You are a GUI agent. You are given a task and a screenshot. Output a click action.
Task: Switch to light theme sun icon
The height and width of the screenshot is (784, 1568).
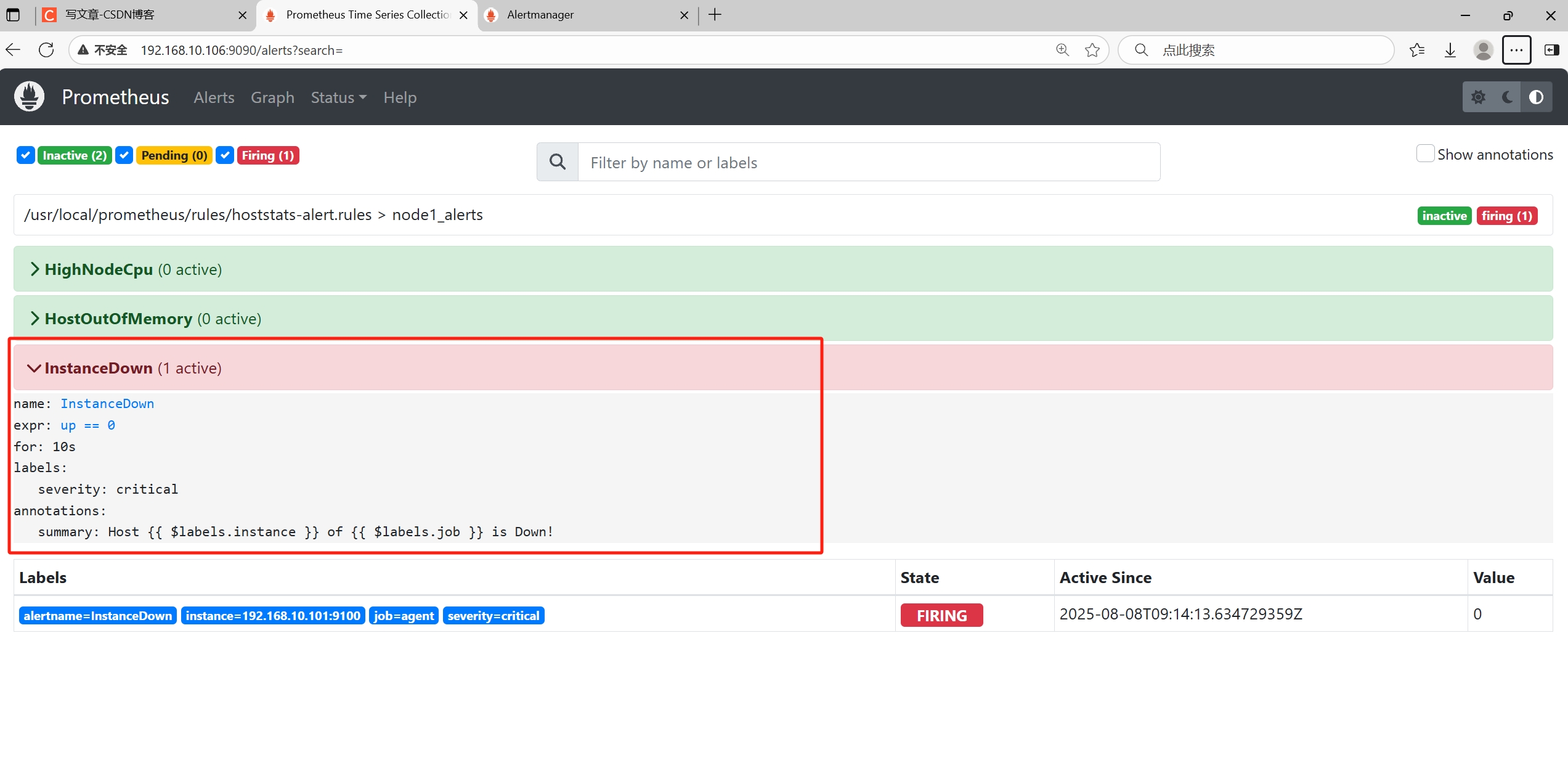pyautogui.click(x=1478, y=97)
